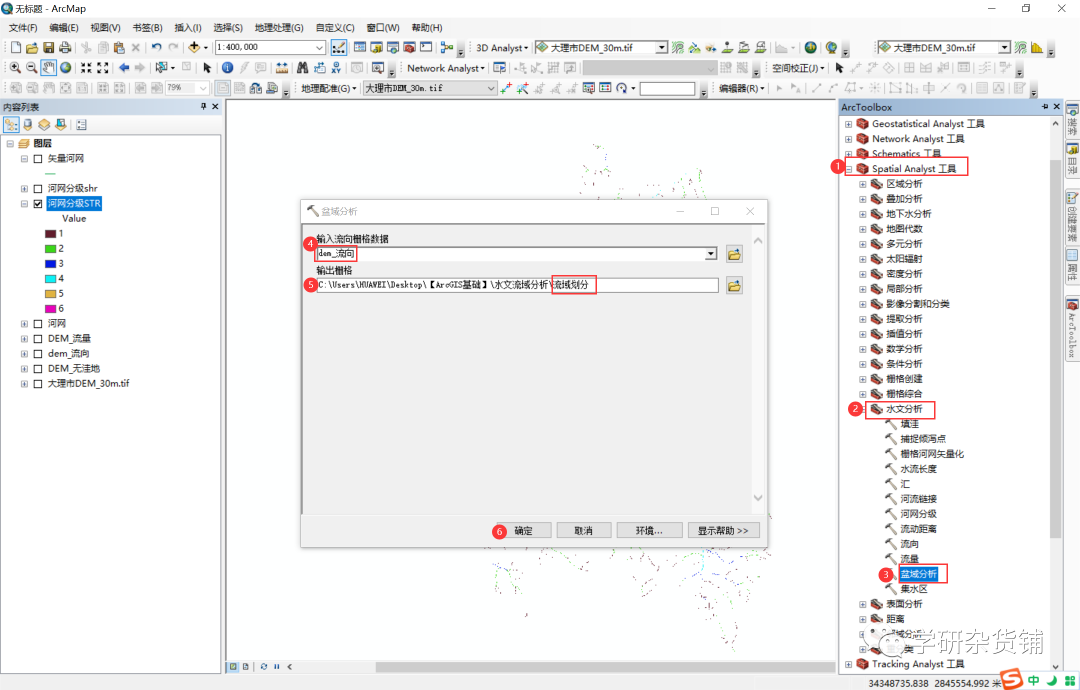This screenshot has height=690, width=1080.
Task: Expand the 表面分析 toolset
Action: click(863, 604)
